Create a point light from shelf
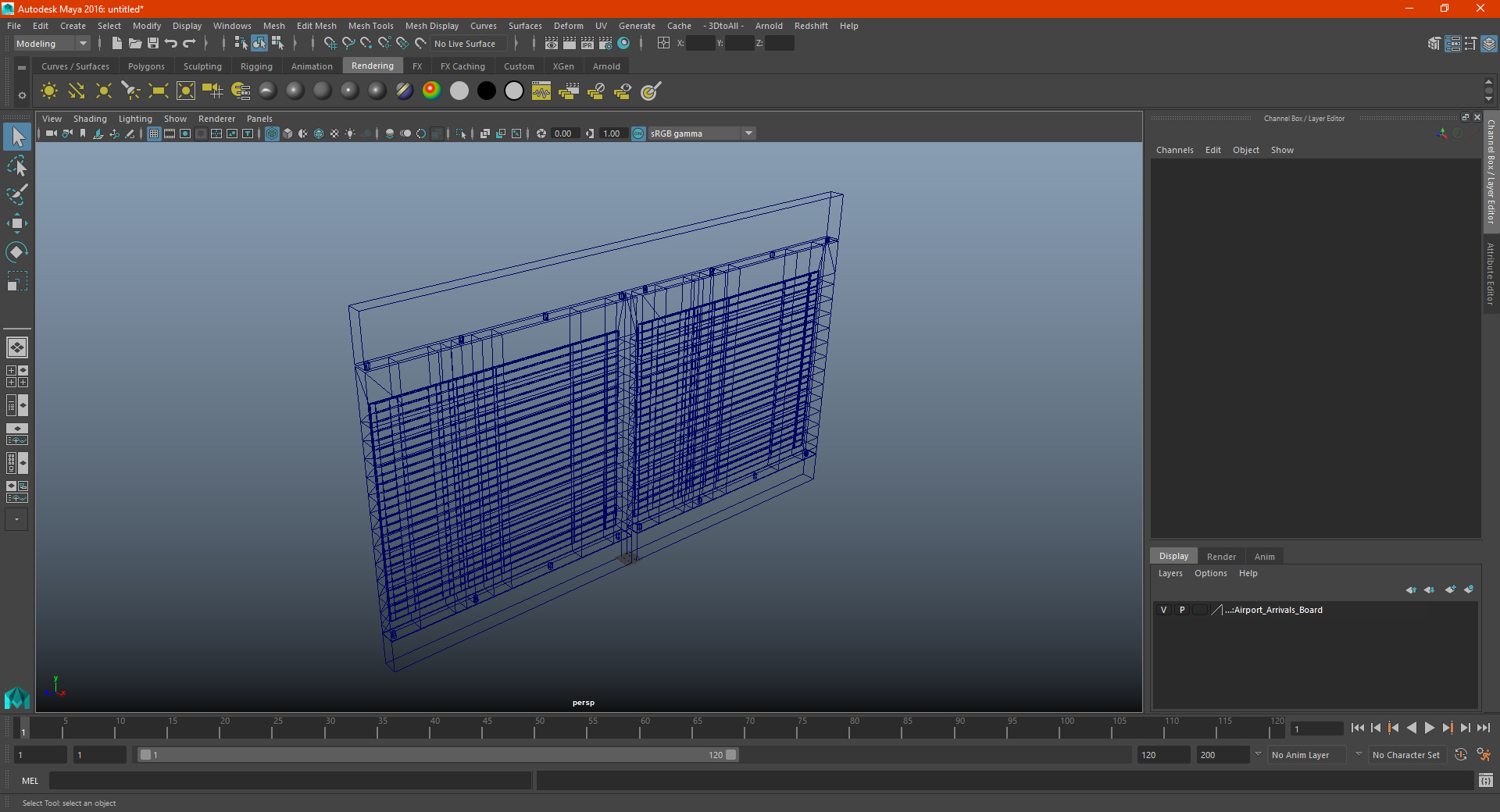The height and width of the screenshot is (812, 1500). pyautogui.click(x=103, y=91)
